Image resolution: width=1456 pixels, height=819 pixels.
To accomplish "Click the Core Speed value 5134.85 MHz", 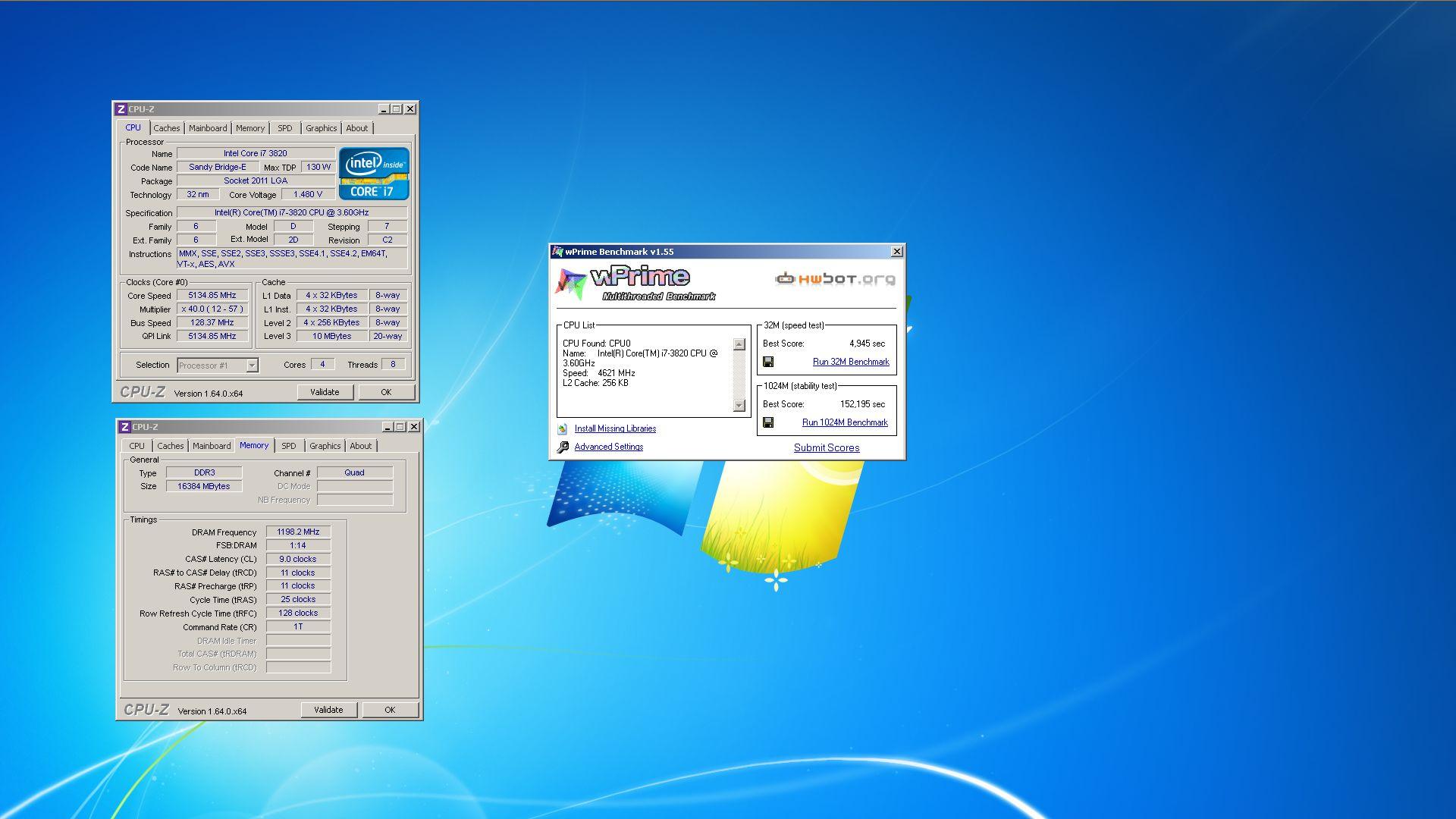I will pos(212,296).
